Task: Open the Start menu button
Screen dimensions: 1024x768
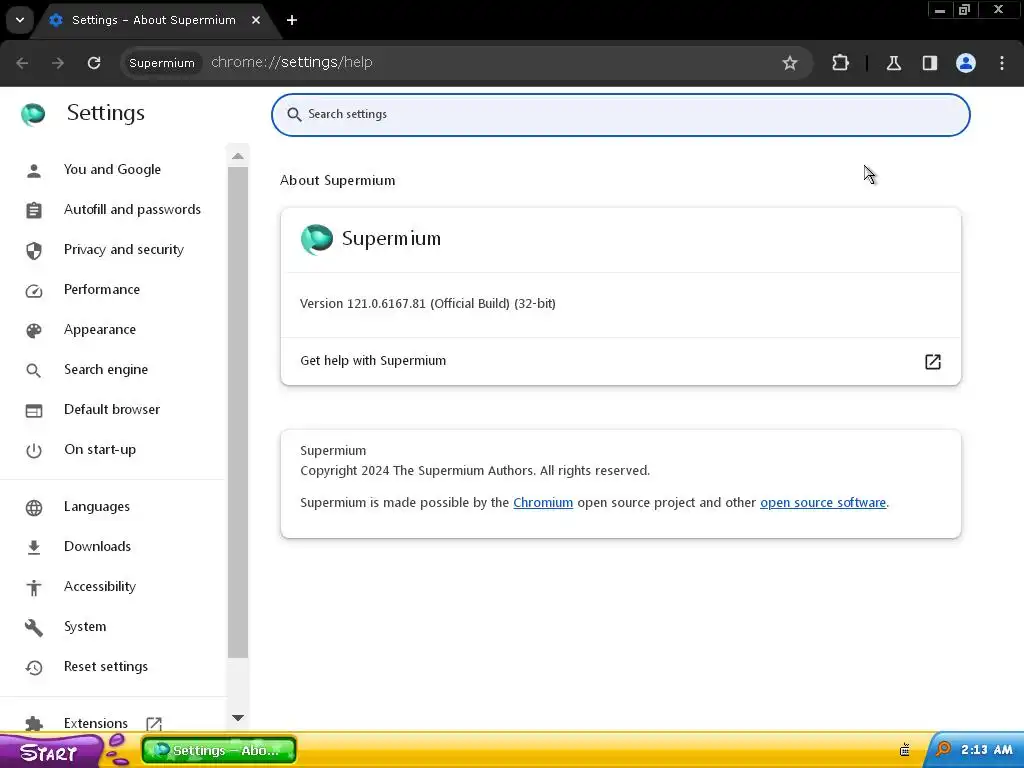Action: coord(52,751)
